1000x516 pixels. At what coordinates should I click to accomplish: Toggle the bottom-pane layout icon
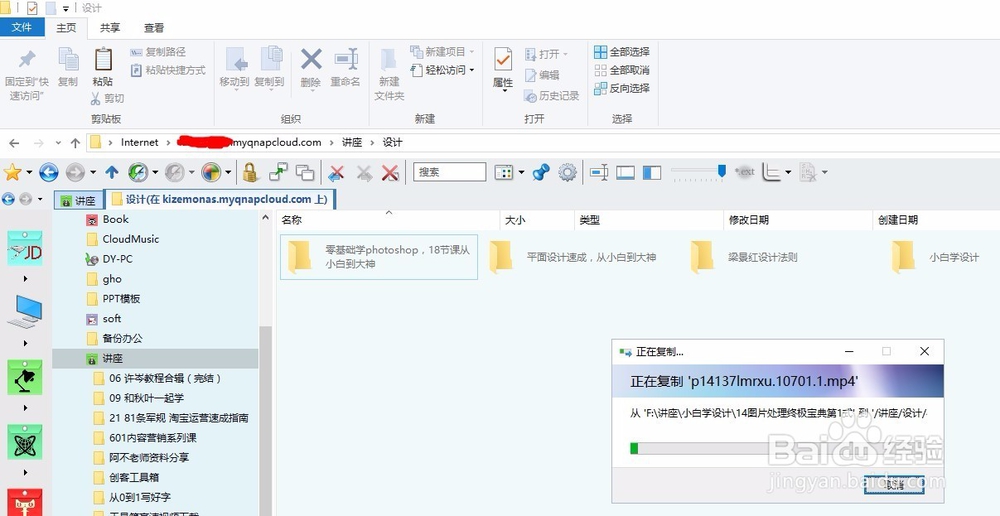(x=625, y=172)
